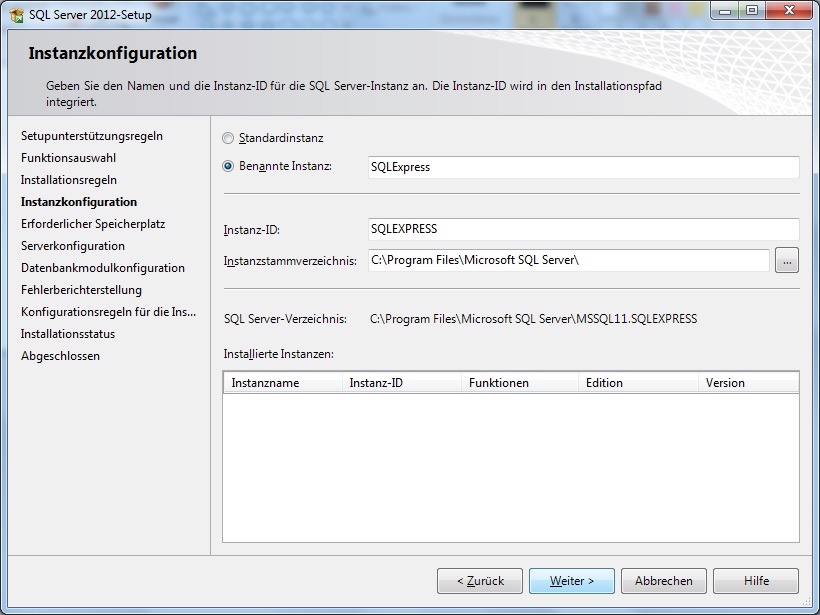Minimize the SQL Server 2012-Setup window
Image resolution: width=820 pixels, height=615 pixels.
[x=725, y=11]
